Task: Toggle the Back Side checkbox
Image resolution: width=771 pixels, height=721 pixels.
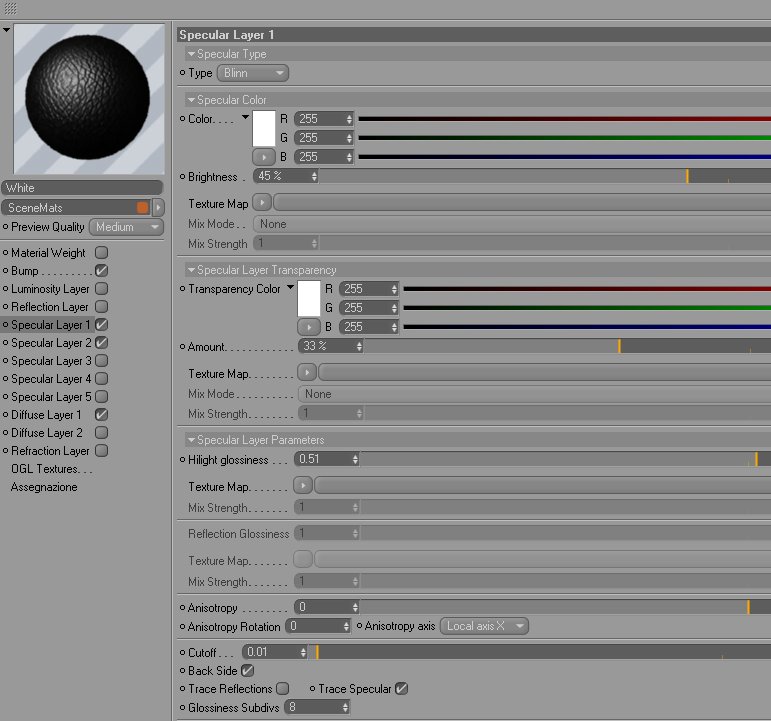Action: point(248,670)
